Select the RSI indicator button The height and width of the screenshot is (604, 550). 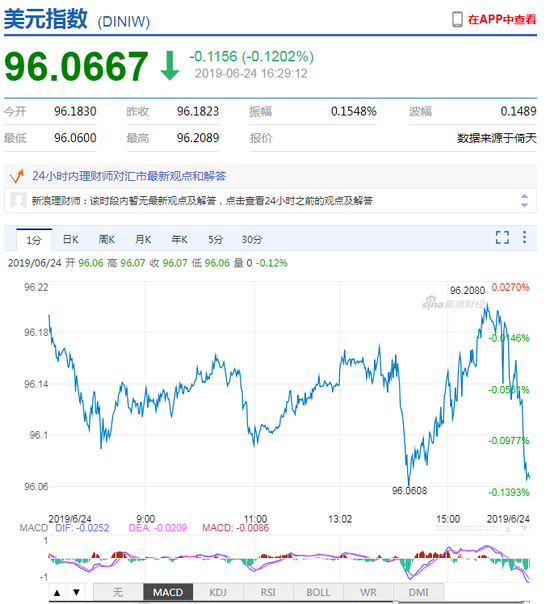pos(268,592)
